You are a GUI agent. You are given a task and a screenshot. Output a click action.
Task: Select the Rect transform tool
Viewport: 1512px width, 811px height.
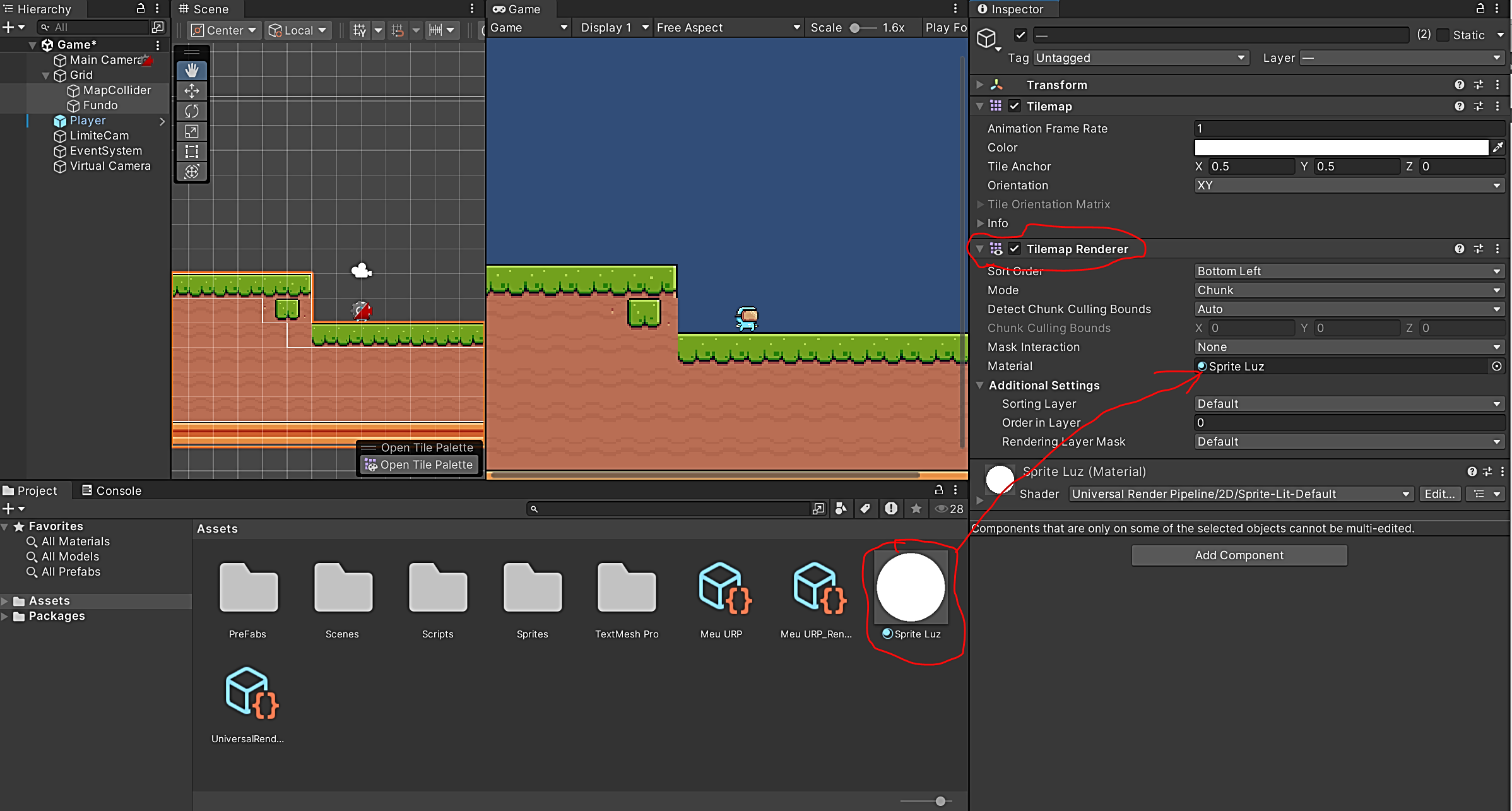click(192, 151)
